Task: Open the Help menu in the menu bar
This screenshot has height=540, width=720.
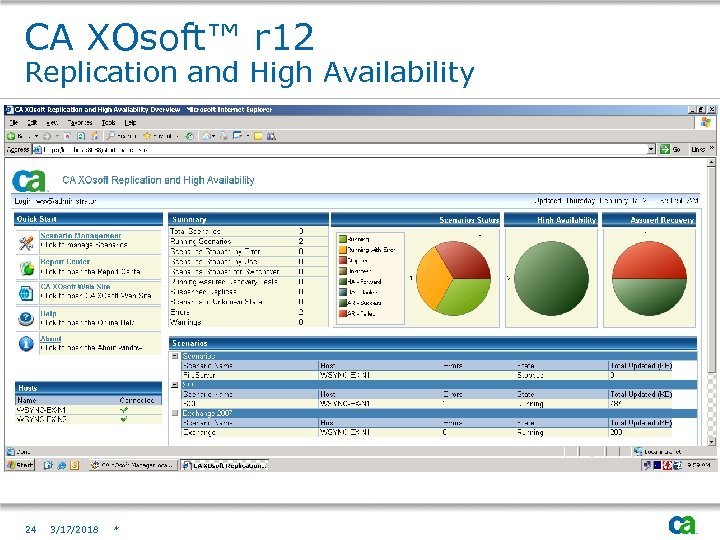Action: 130,123
